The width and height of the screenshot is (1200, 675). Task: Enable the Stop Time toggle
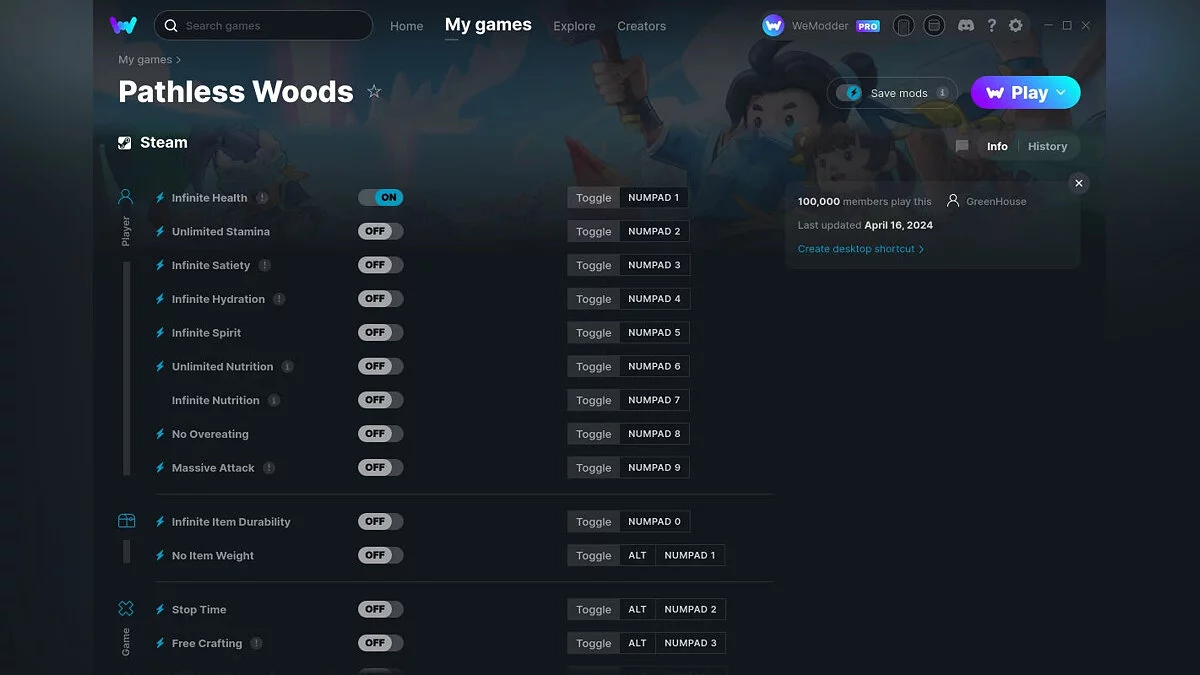point(381,609)
